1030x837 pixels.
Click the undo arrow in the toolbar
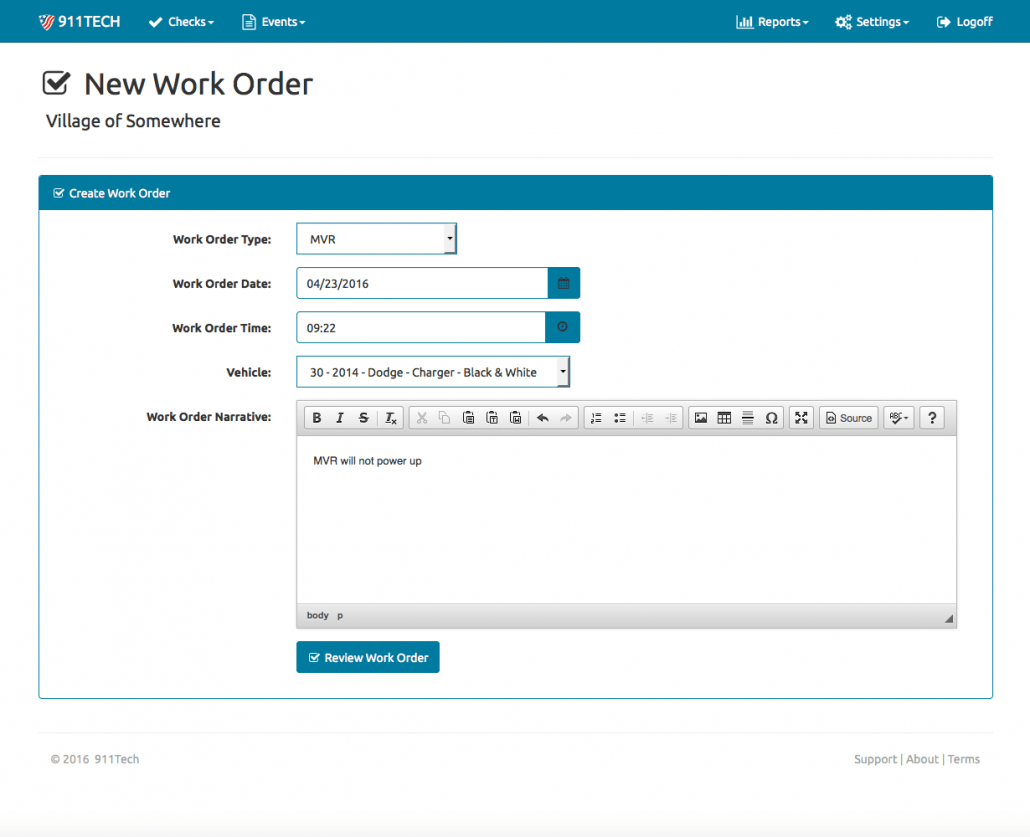(x=542, y=418)
